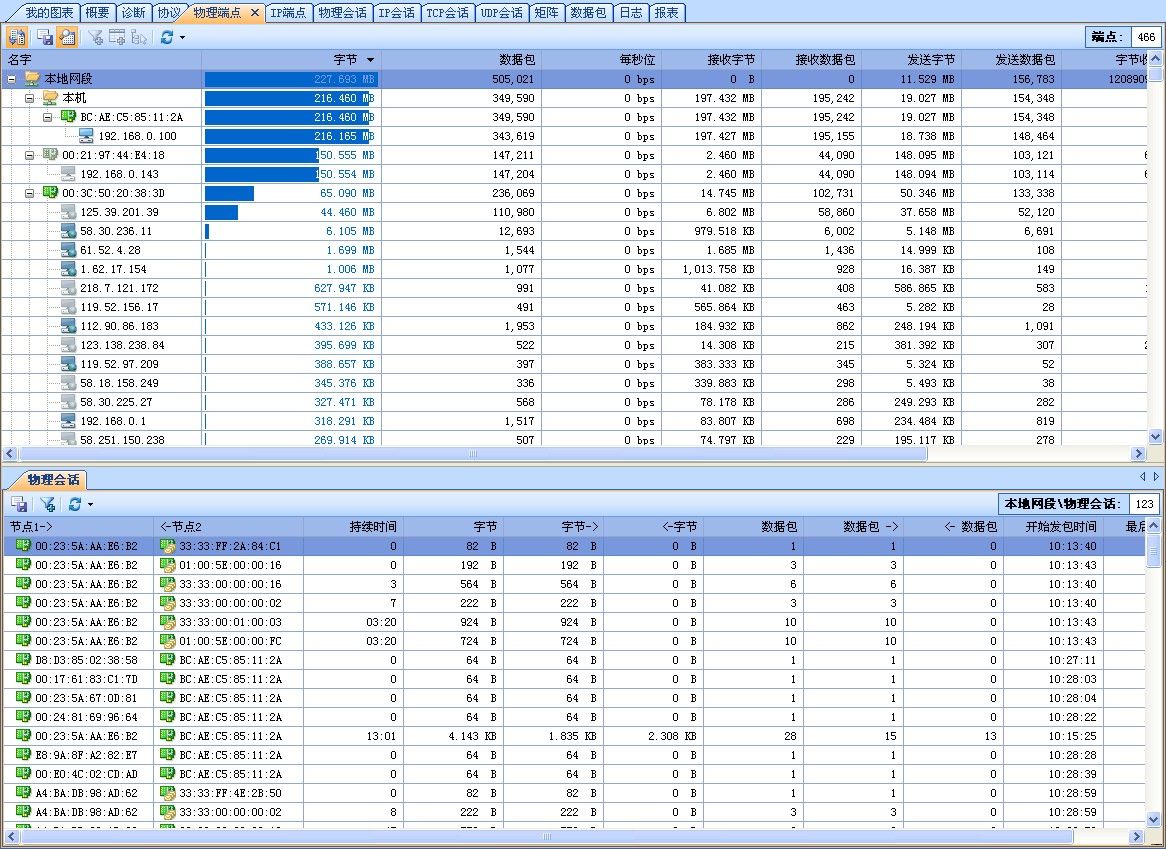This screenshot has width=1166, height=849.
Task: Click the refresh icon in the 物理会话 panel toolbar
Action: [x=73, y=503]
